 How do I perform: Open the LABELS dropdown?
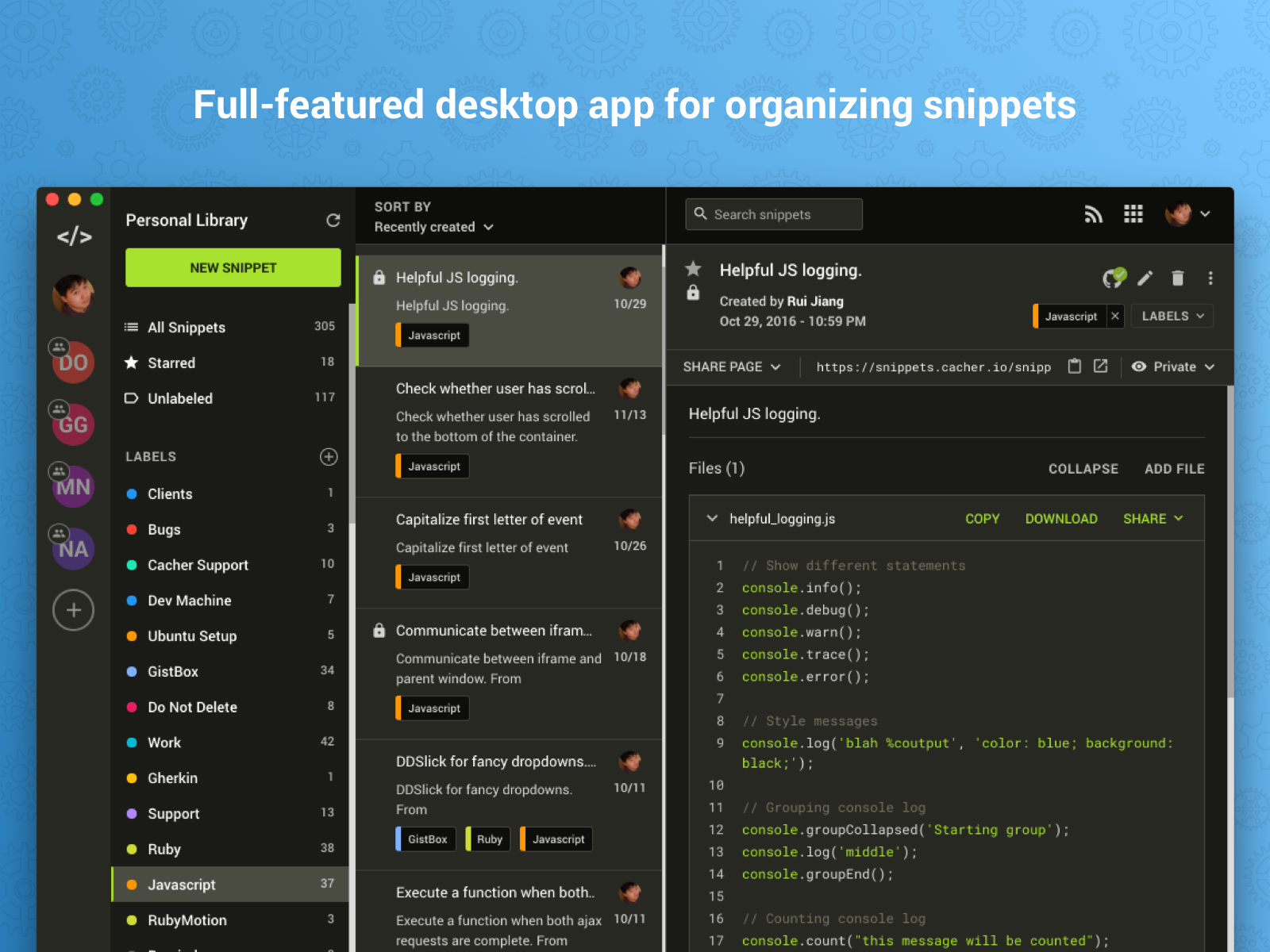(x=1172, y=316)
